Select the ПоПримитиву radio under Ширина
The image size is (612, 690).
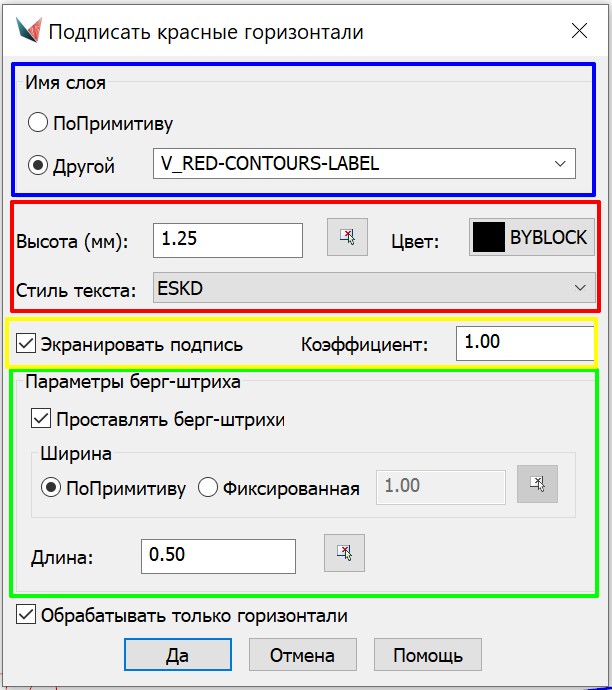click(50, 488)
